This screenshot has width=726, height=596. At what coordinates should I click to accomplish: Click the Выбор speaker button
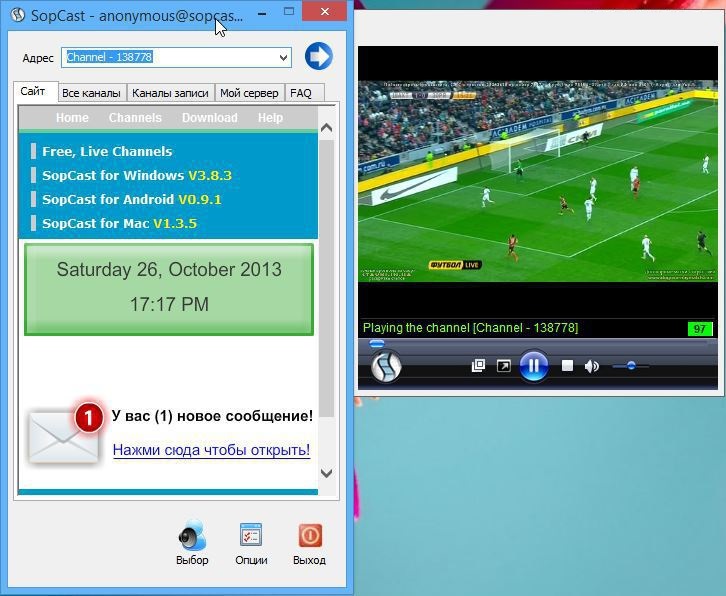point(192,543)
